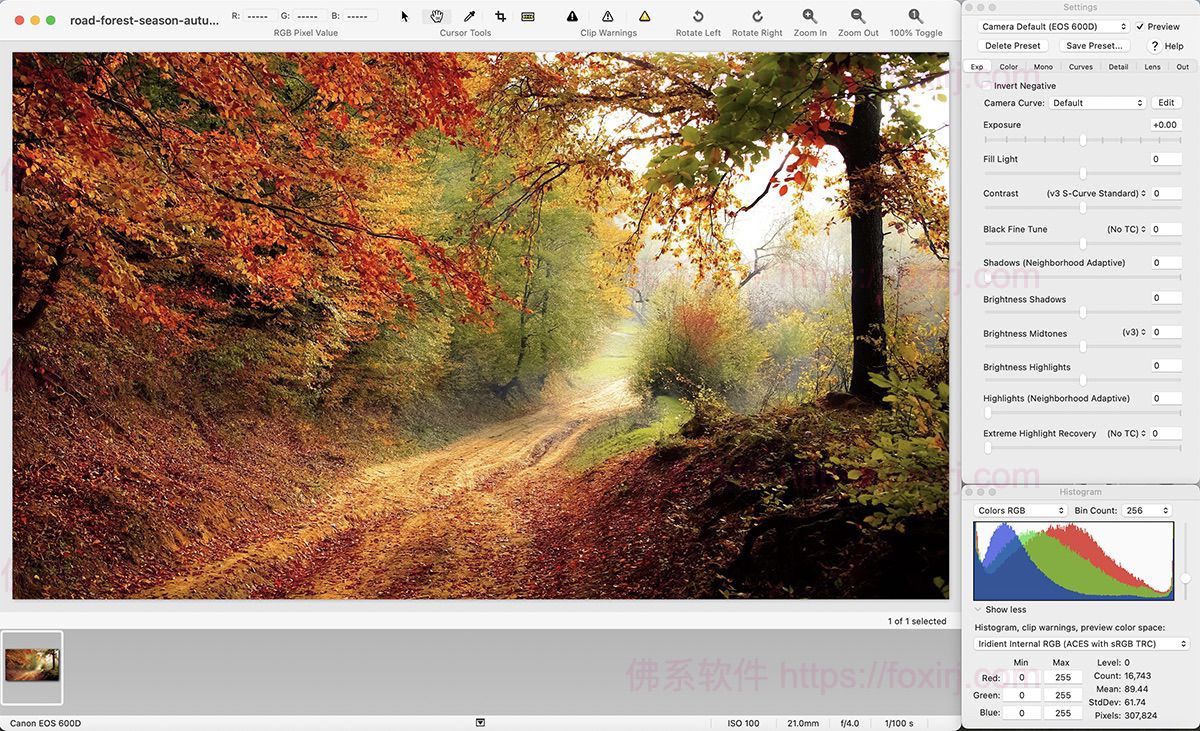Click the Exposure slider handle
This screenshot has height=731, width=1200.
(x=1082, y=141)
